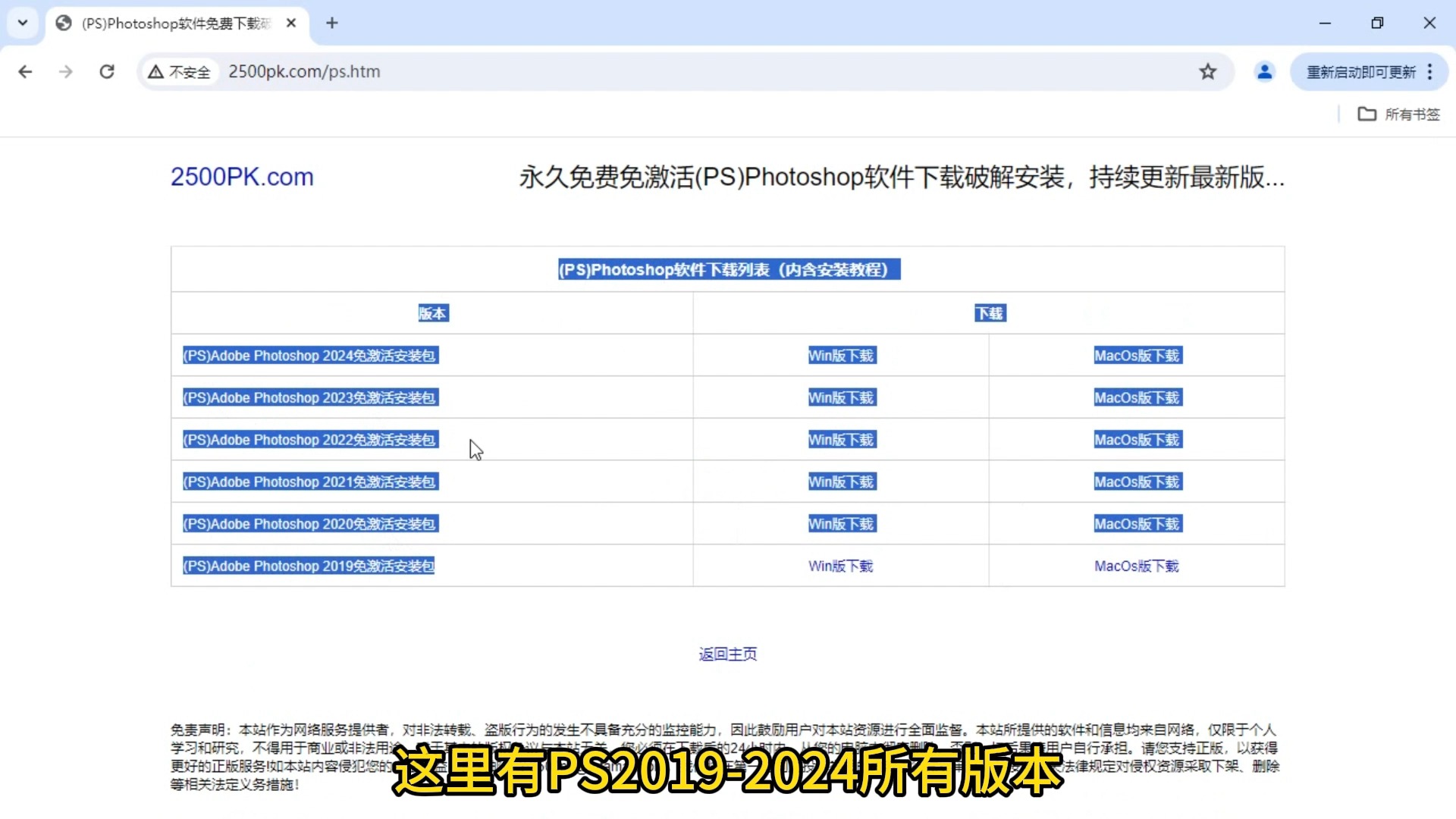Click the browser forward arrow
1456x819 pixels.
click(x=66, y=71)
